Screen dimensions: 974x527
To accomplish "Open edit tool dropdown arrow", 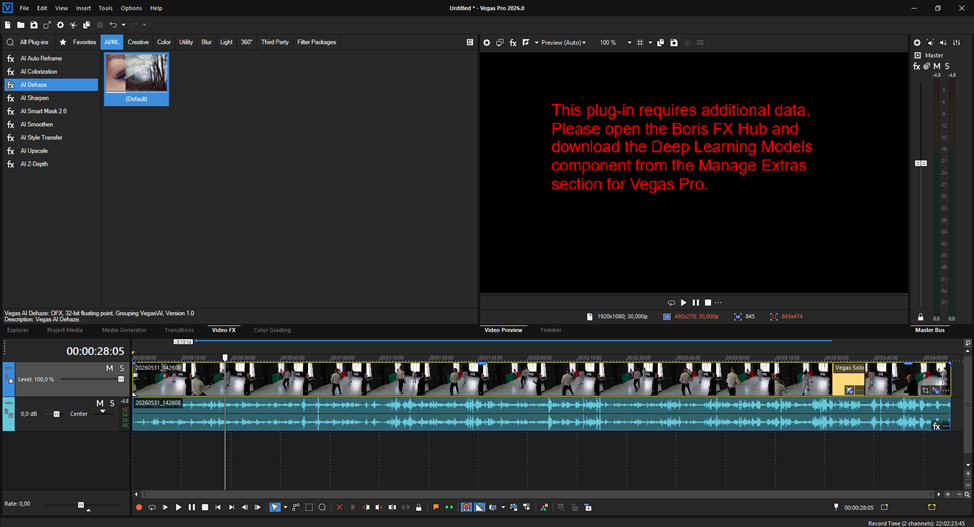I will [x=285, y=508].
